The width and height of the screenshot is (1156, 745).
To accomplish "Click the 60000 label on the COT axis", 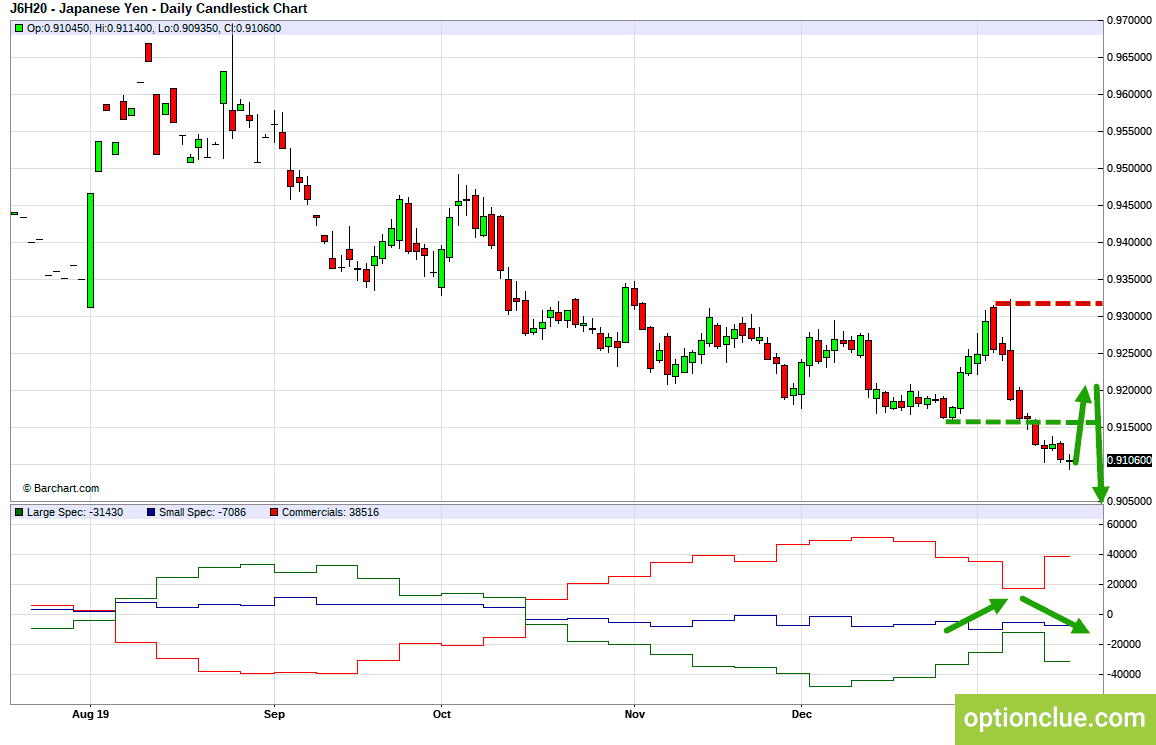I will tap(1122, 525).
